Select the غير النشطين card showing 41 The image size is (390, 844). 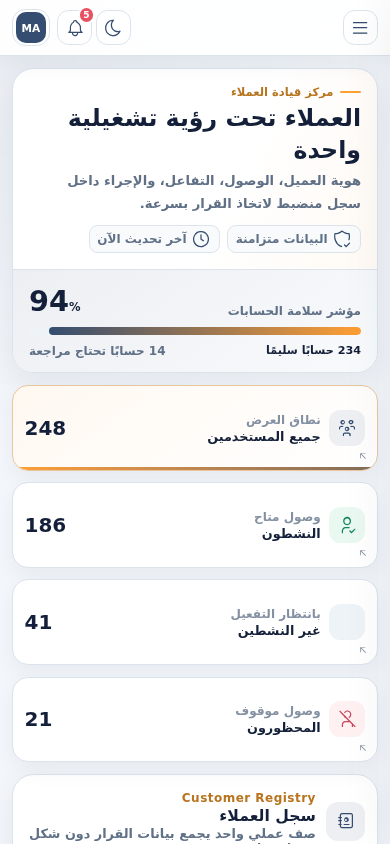point(195,622)
